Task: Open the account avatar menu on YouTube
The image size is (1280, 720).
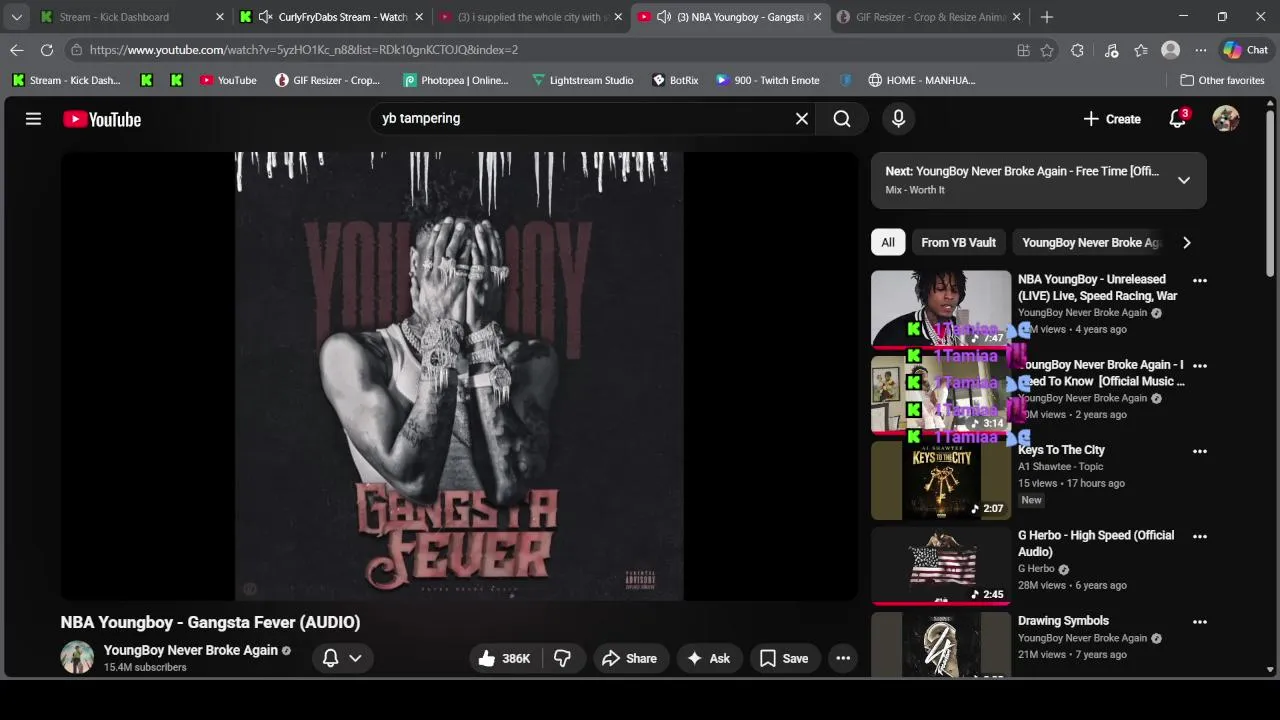Action: click(x=1226, y=119)
